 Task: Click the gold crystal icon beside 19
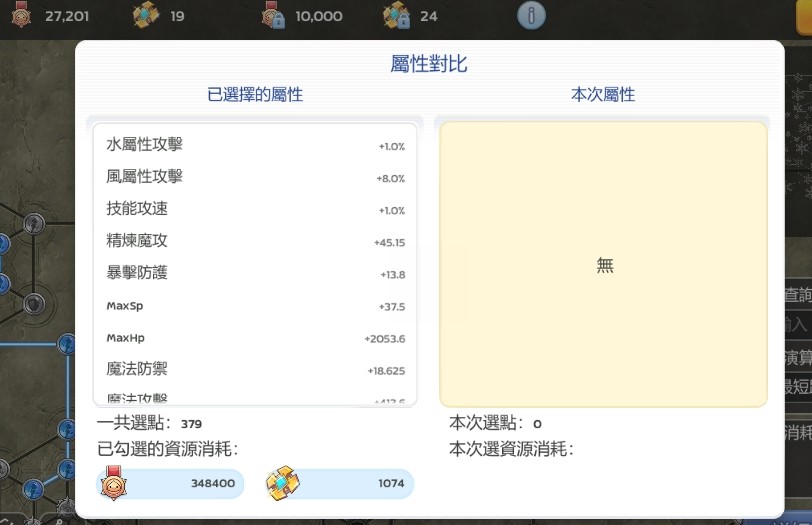(146, 14)
